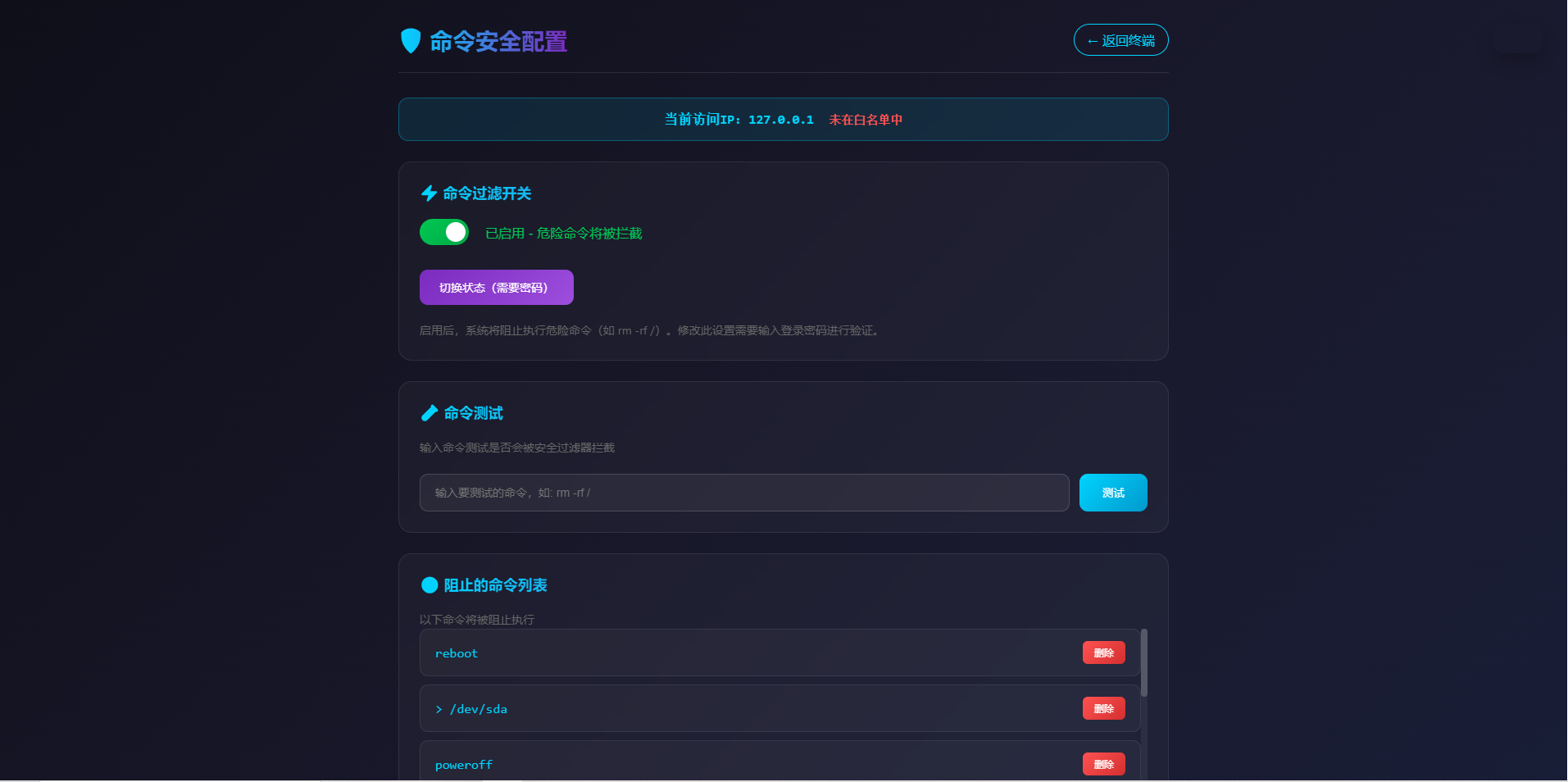This screenshot has width=1568, height=782.
Task: Delete the poweroff blocked command
Action: pyautogui.click(x=1103, y=764)
